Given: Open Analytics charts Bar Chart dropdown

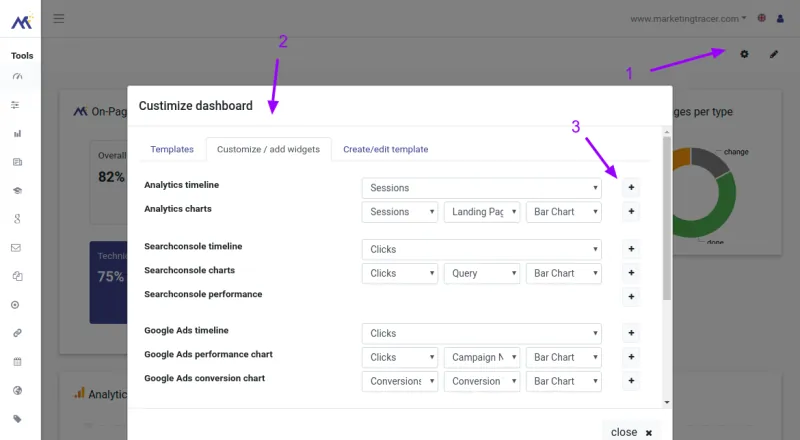Looking at the screenshot, I should 564,212.
